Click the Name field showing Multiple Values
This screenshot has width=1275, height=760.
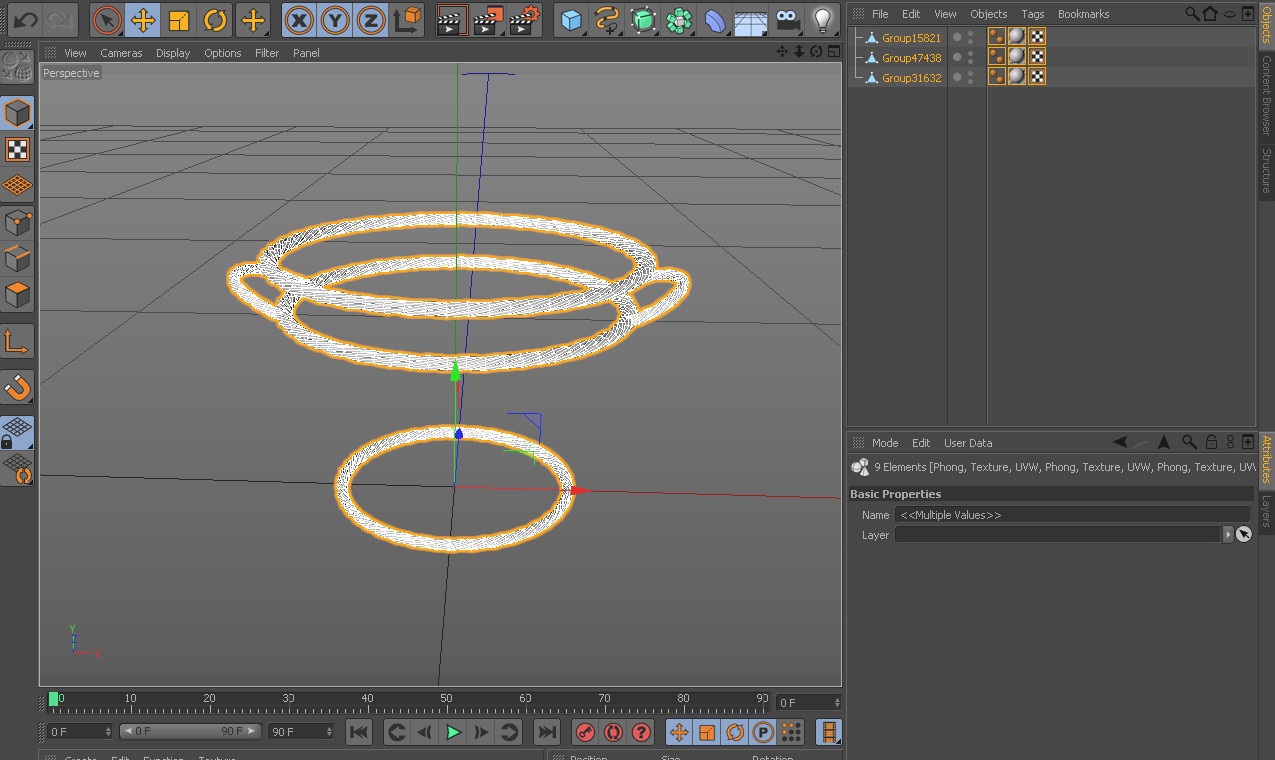tap(1071, 515)
